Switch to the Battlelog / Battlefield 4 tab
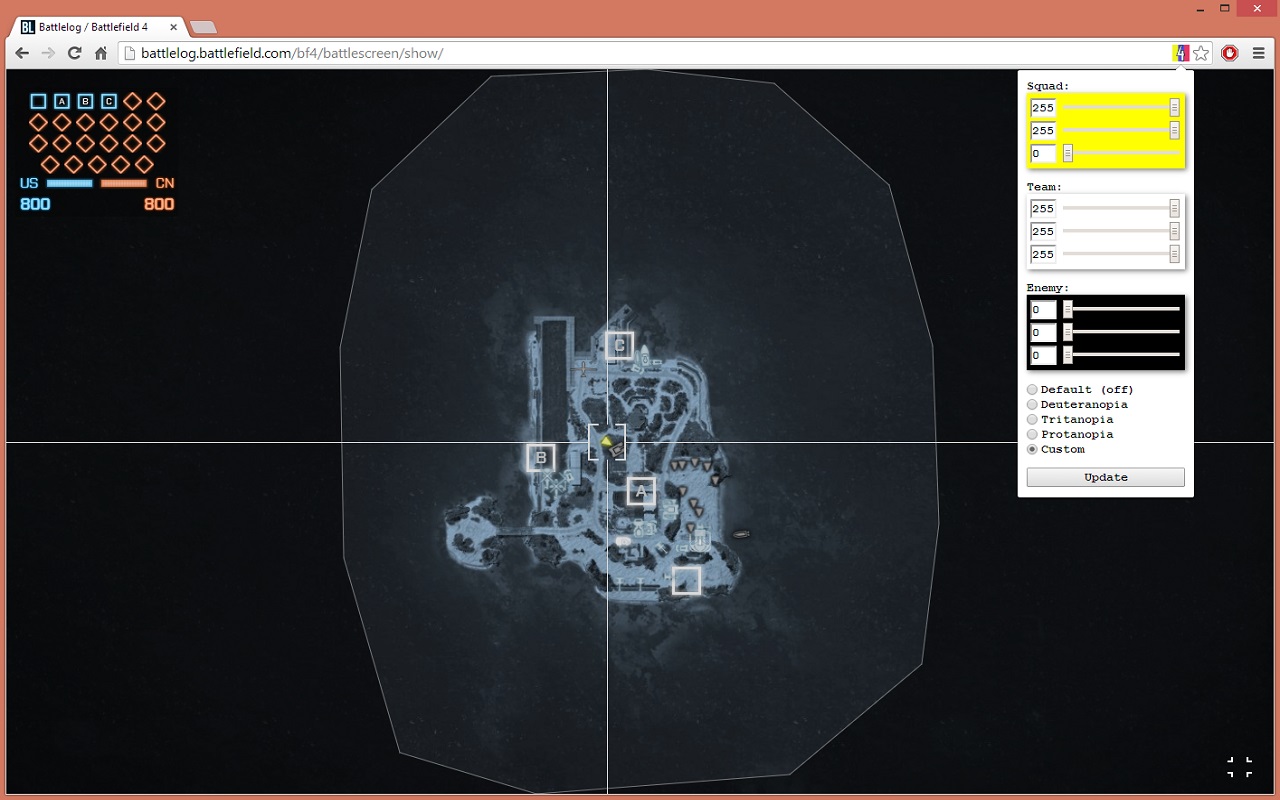This screenshot has height=800, width=1280. click(x=97, y=27)
